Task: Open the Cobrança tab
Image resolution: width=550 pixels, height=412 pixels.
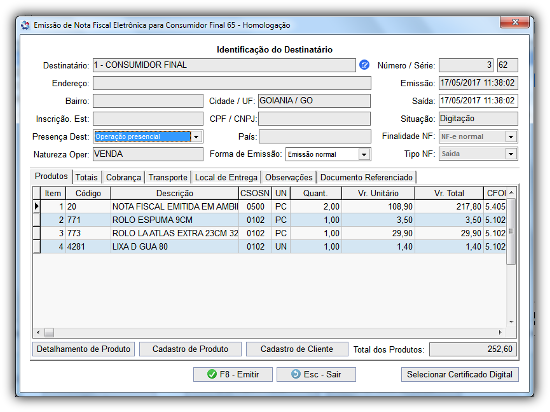Action: click(123, 177)
